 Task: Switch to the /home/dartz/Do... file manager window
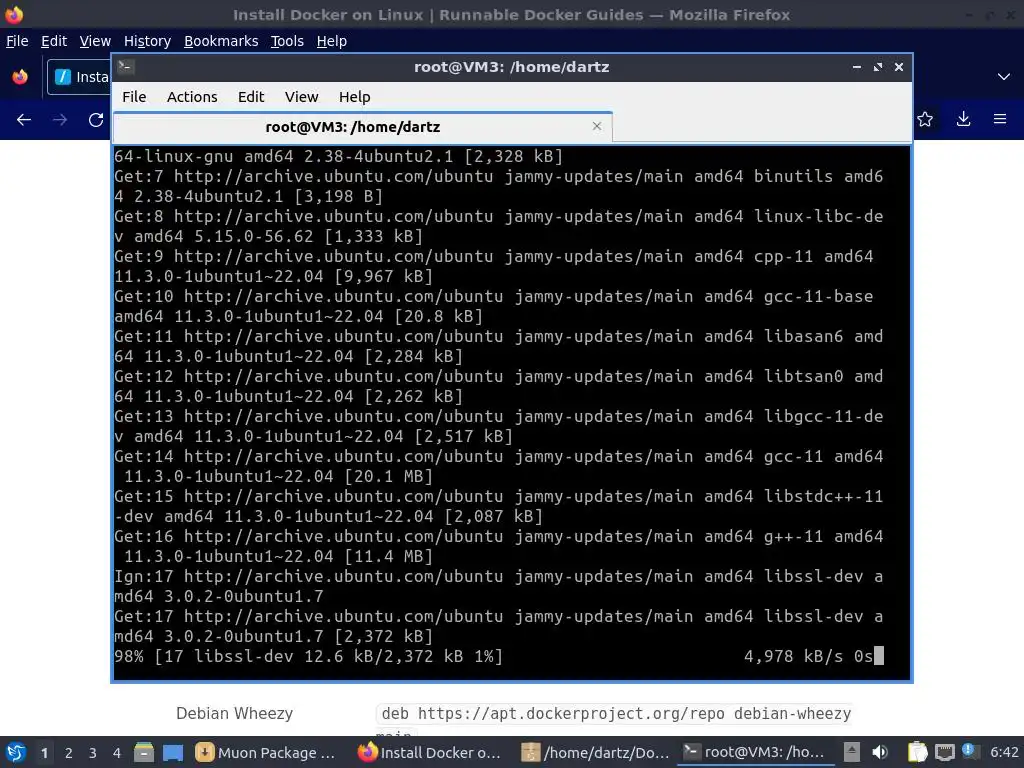click(x=595, y=752)
